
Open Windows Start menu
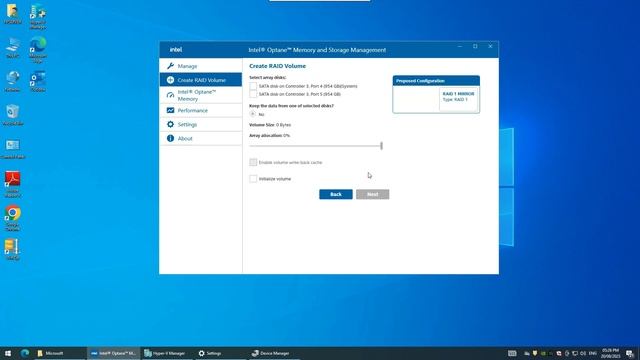[8, 353]
